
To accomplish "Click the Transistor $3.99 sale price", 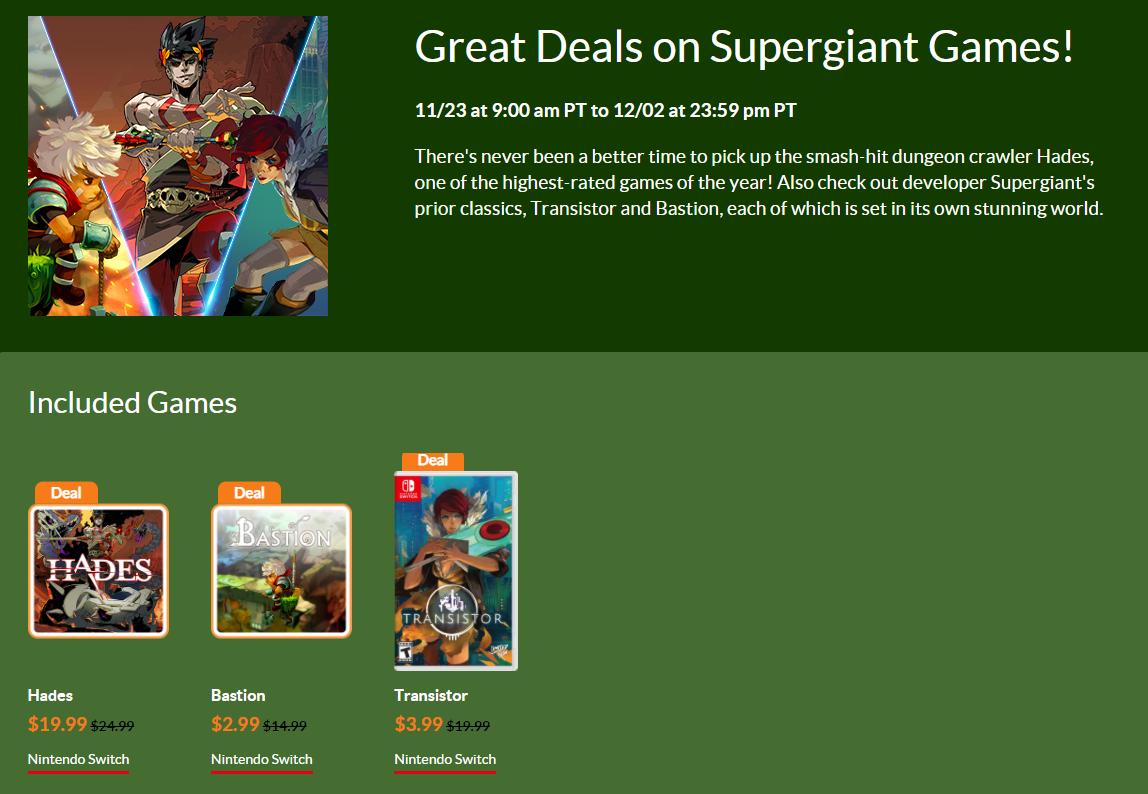I will coord(419,724).
